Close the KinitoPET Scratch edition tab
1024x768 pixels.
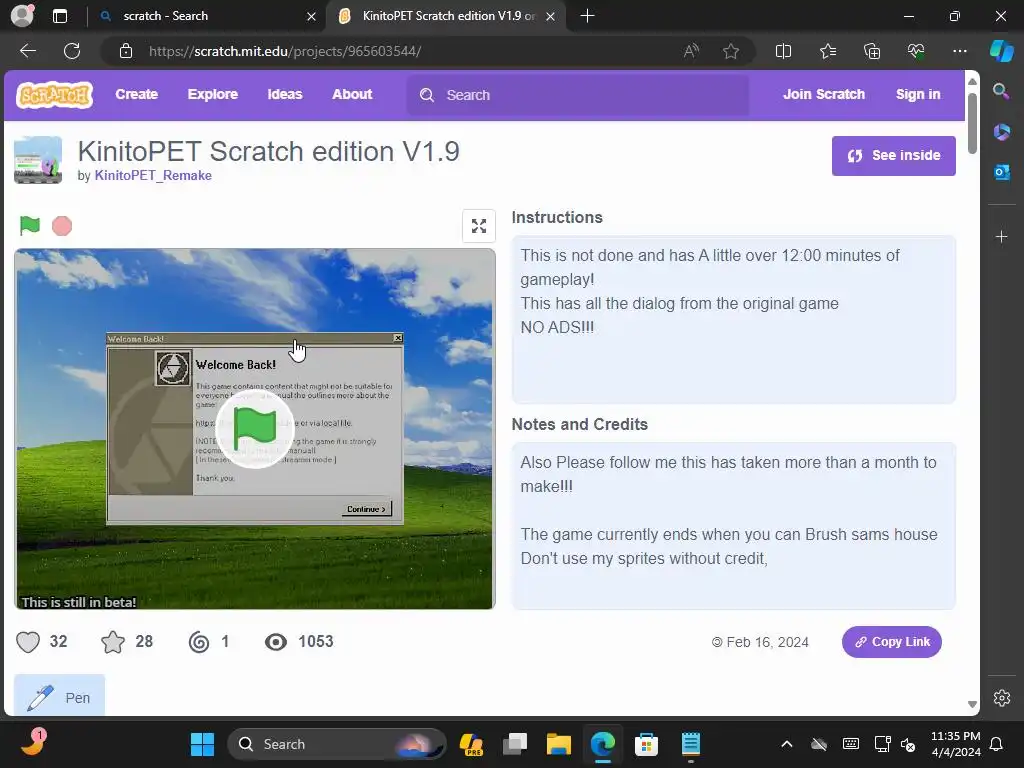[551, 16]
